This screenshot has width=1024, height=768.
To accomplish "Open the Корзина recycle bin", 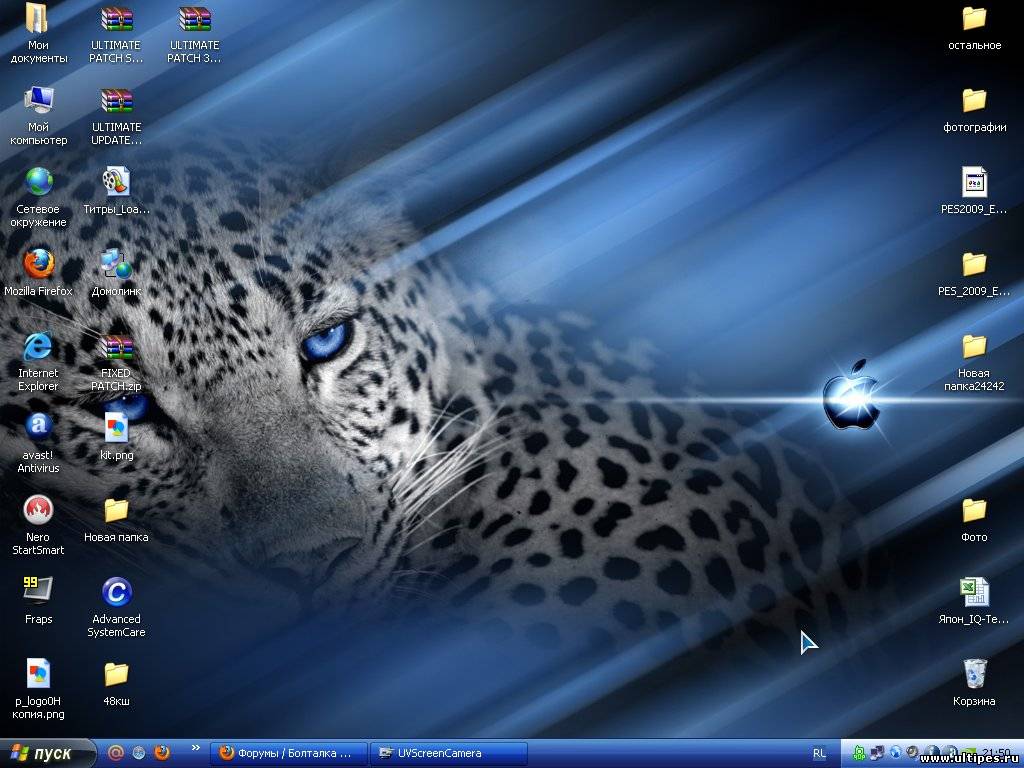I will click(x=974, y=673).
